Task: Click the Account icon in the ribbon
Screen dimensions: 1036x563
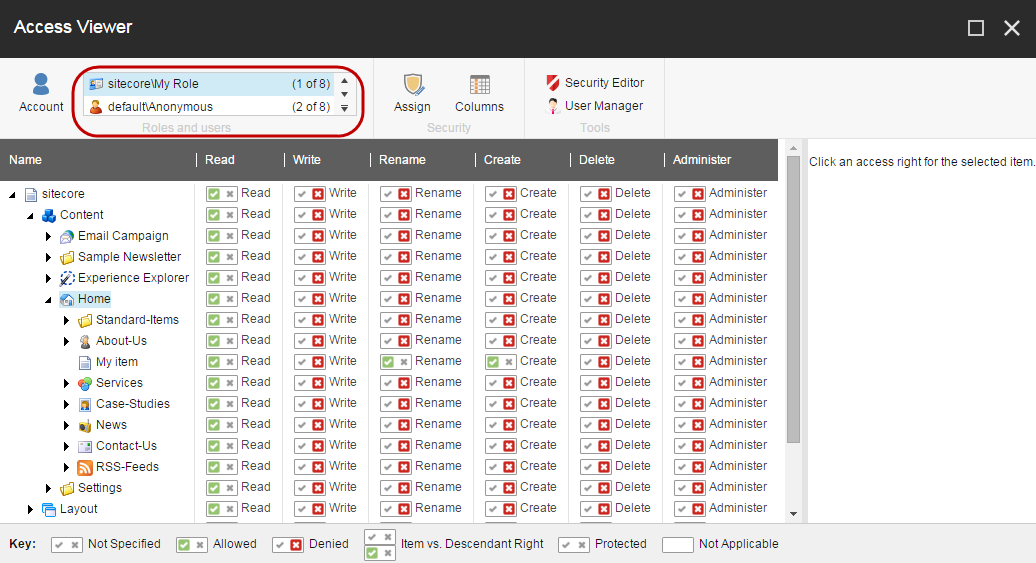Action: [41, 93]
